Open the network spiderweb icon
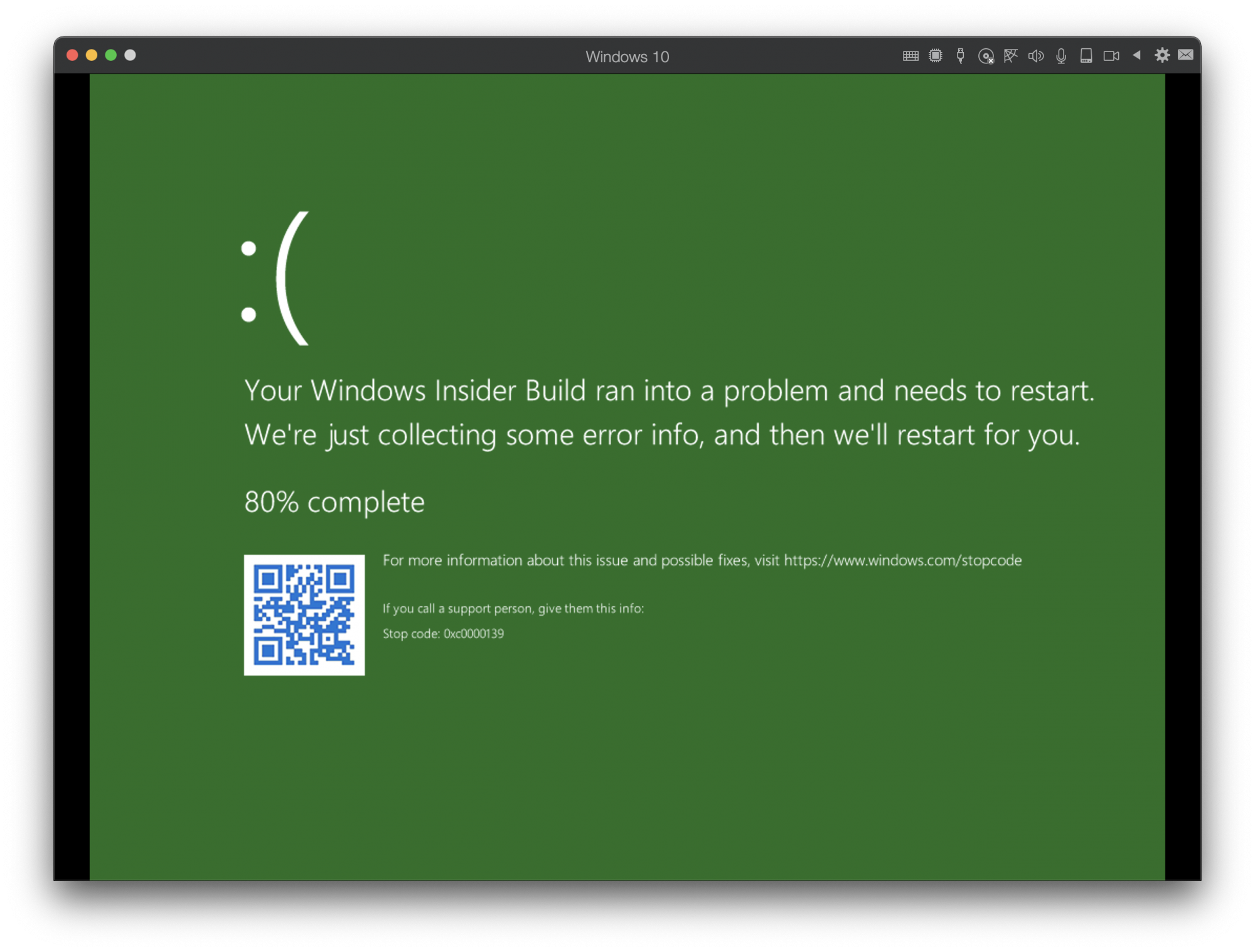This screenshot has width=1255, height=952. [x=1010, y=56]
